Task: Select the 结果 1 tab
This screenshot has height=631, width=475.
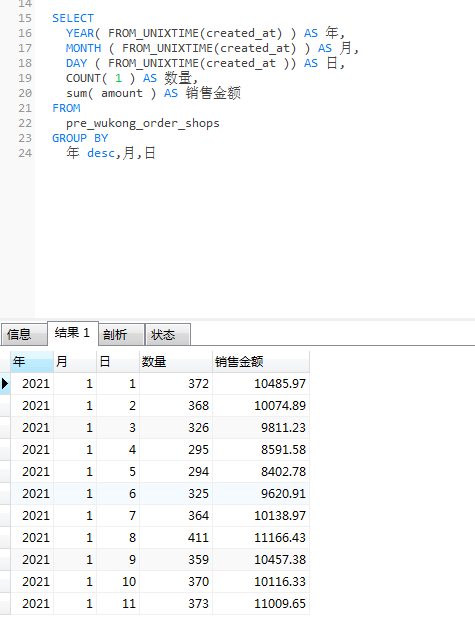Action: tap(73, 333)
